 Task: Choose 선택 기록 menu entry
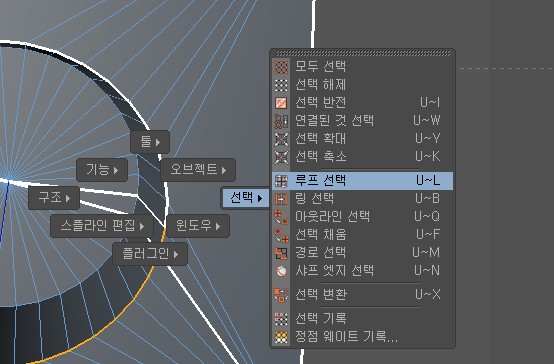(363, 319)
